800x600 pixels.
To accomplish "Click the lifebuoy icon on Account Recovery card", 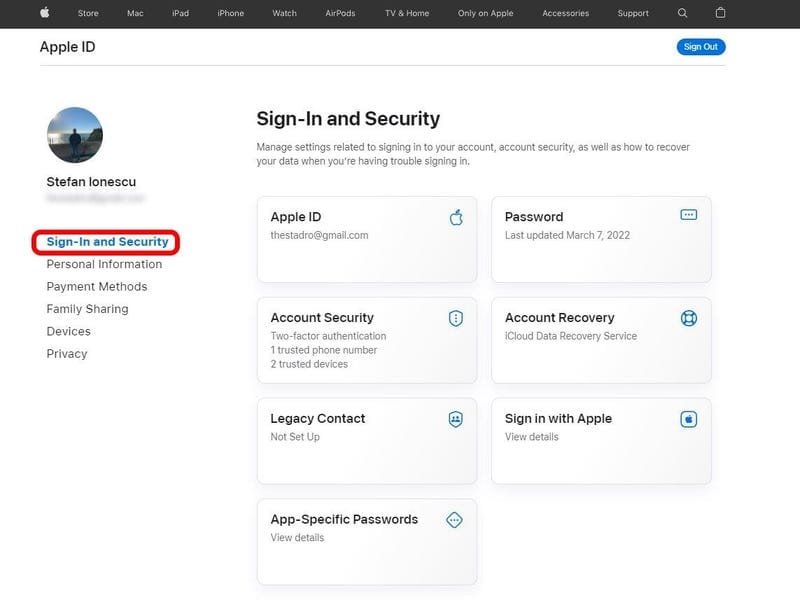I will (x=689, y=318).
